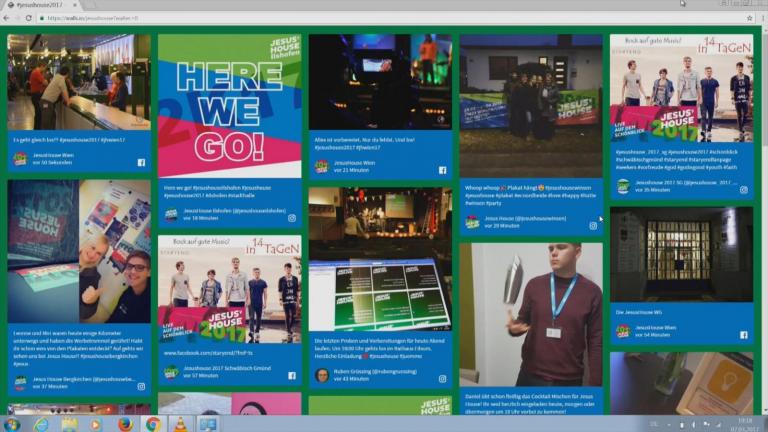This screenshot has height=432, width=768.
Task: Open the Chrome menu icon
Action: pyautogui.click(x=760, y=18)
